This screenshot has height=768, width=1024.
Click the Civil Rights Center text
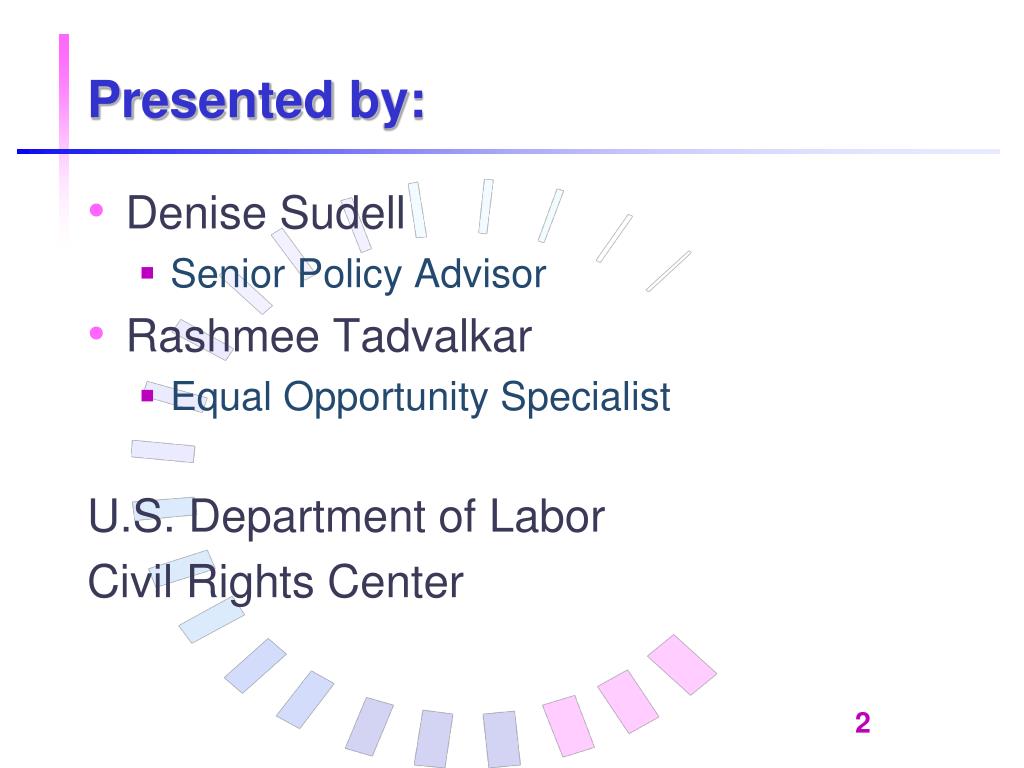pos(276,582)
